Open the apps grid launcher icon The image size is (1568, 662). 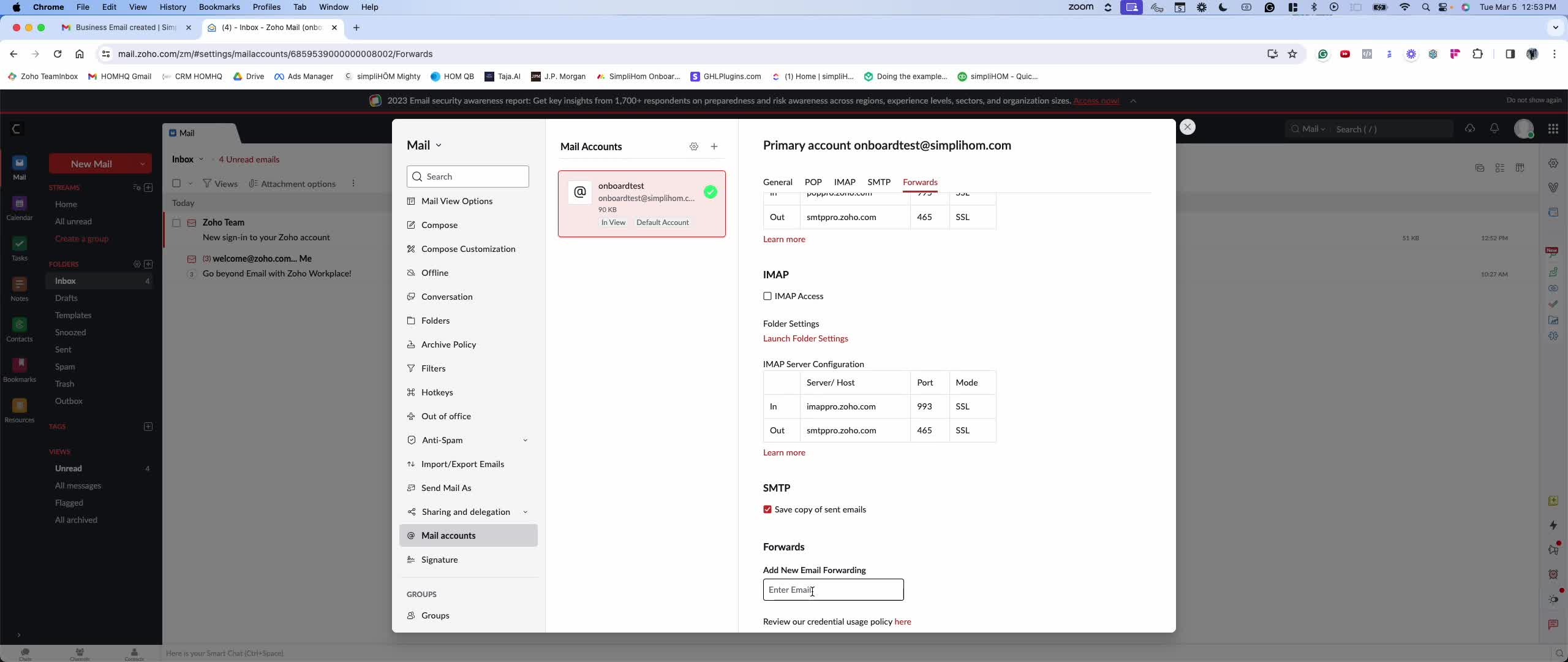click(x=1553, y=129)
